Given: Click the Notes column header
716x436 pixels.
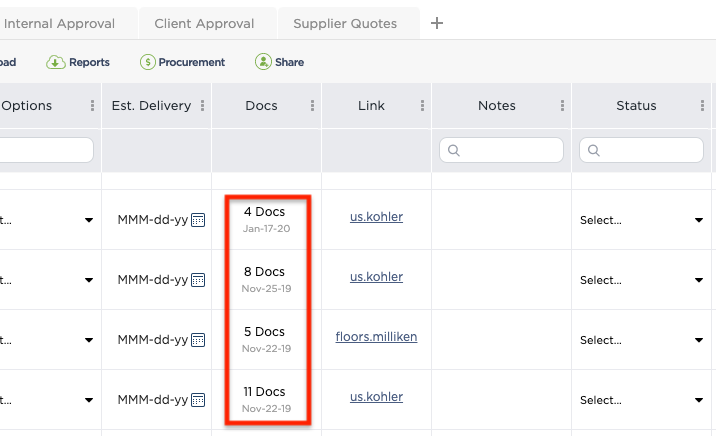Looking at the screenshot, I should pyautogui.click(x=497, y=105).
